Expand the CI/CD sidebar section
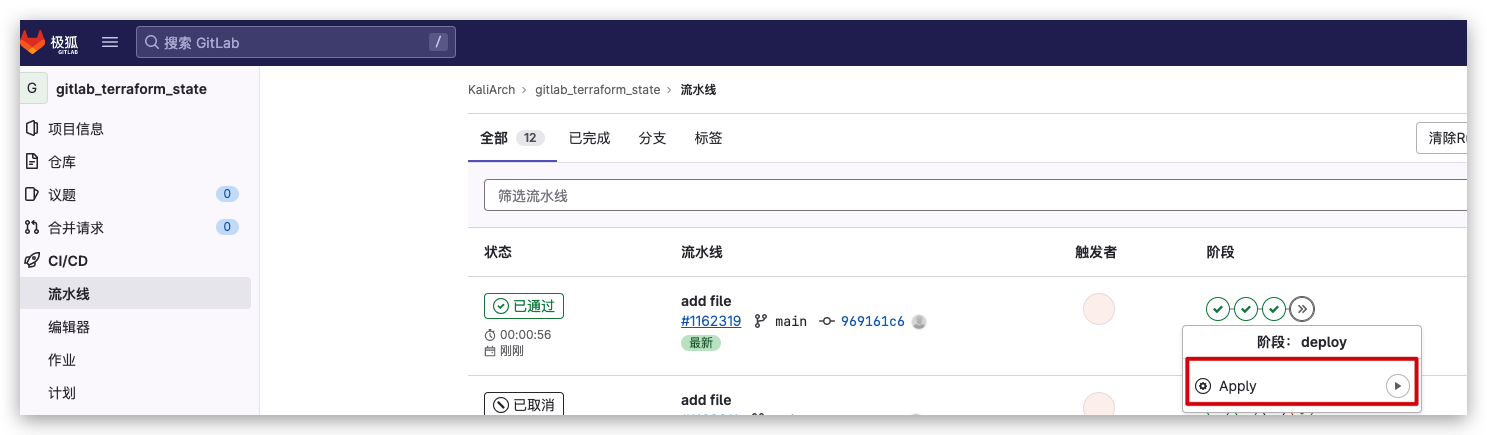Viewport: 1487px width, 435px height. 69,261
